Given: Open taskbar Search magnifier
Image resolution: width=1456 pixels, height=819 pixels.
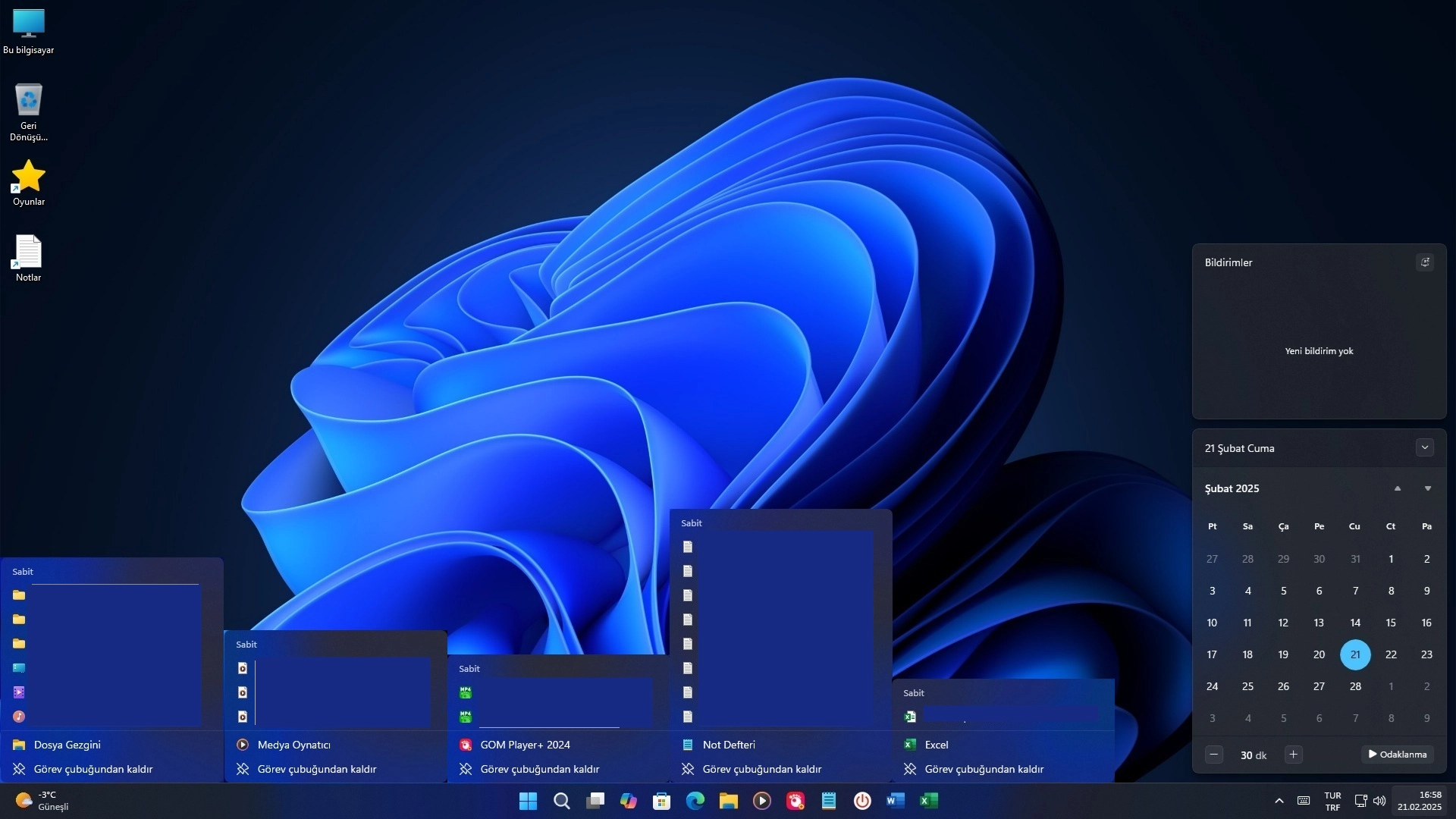Looking at the screenshot, I should pyautogui.click(x=561, y=801).
